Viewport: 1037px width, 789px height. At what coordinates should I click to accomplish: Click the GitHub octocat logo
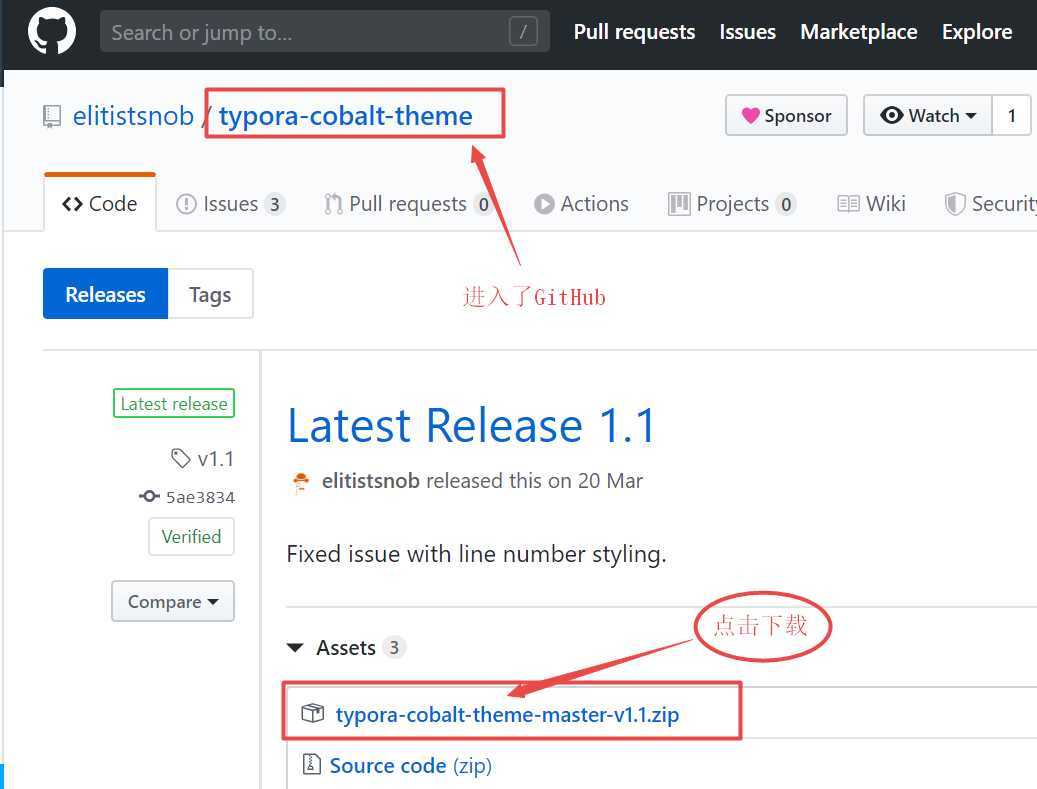tap(52, 31)
